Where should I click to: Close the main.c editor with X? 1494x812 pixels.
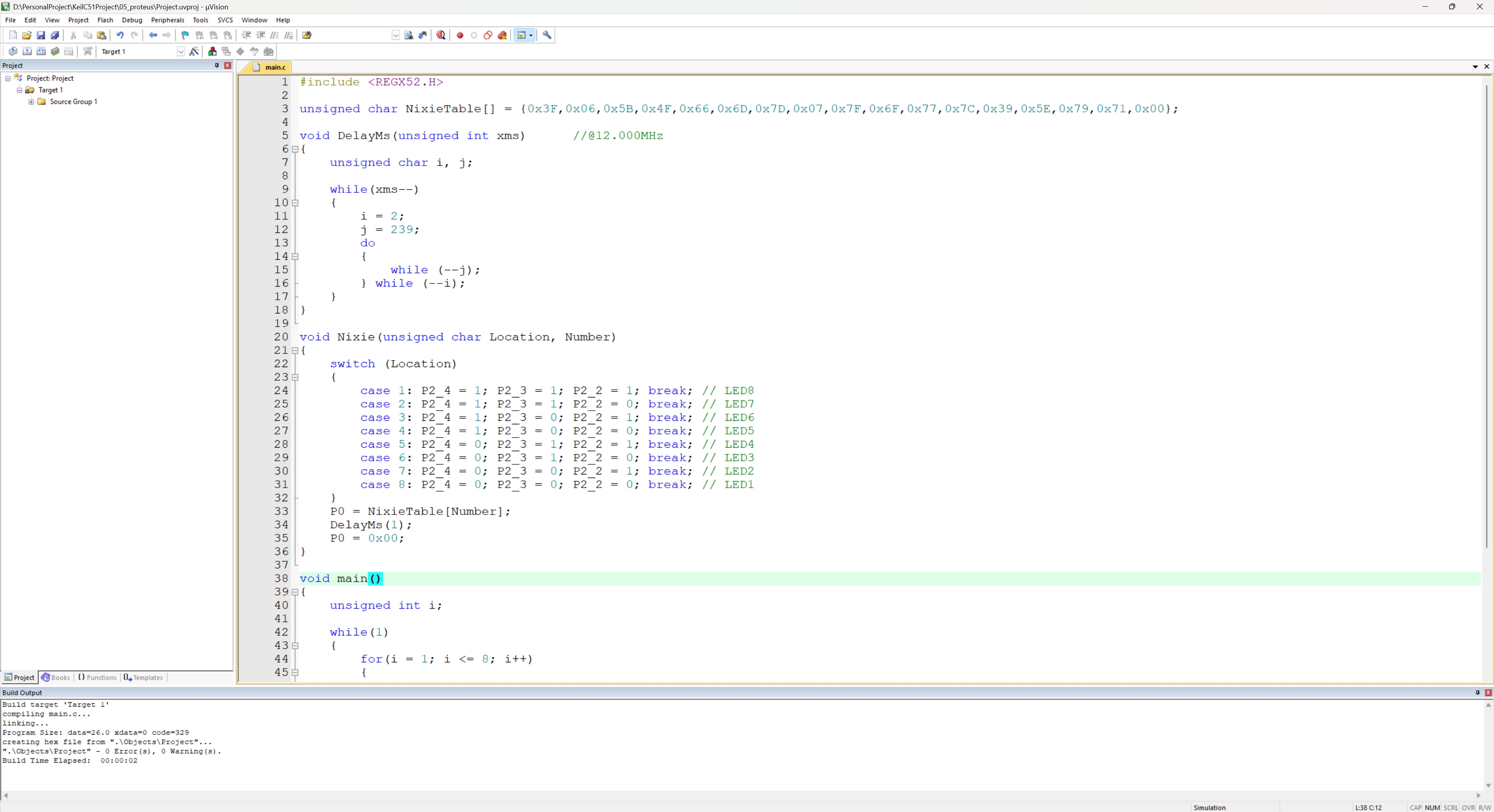tap(1487, 66)
